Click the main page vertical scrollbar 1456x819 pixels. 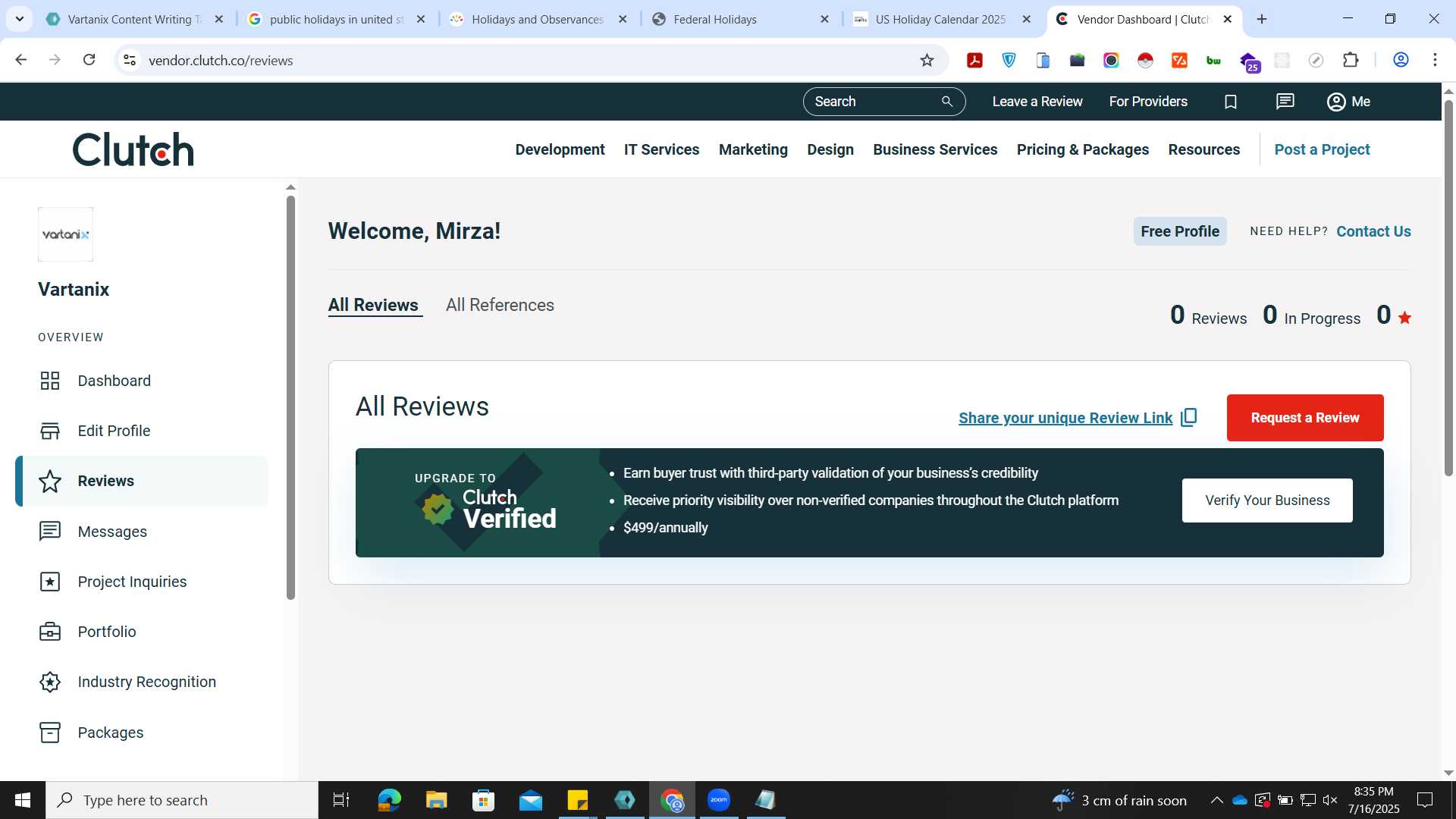pos(1448,288)
